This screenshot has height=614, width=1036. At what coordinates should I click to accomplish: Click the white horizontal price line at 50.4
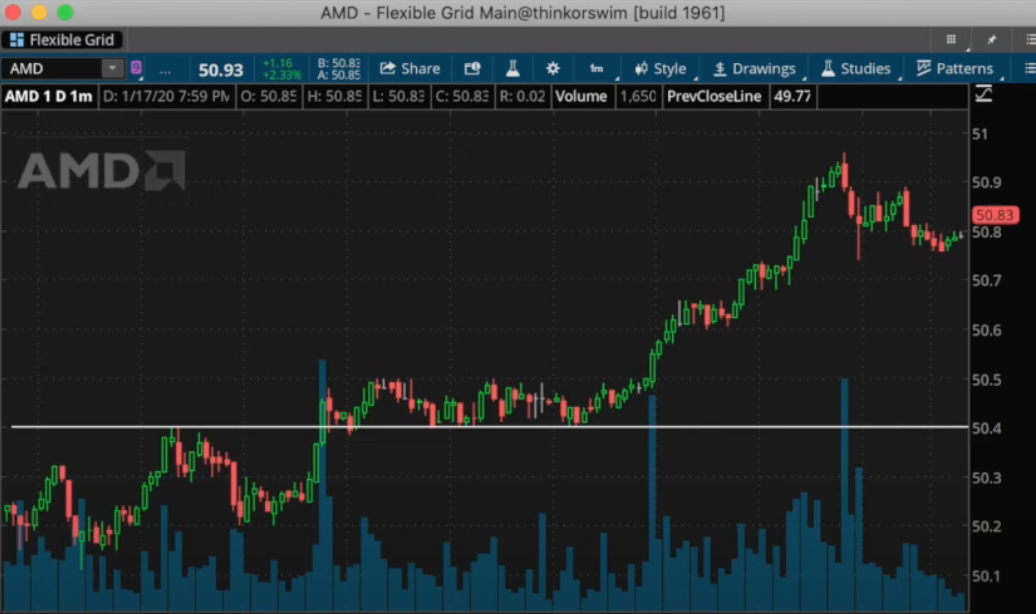pos(489,427)
